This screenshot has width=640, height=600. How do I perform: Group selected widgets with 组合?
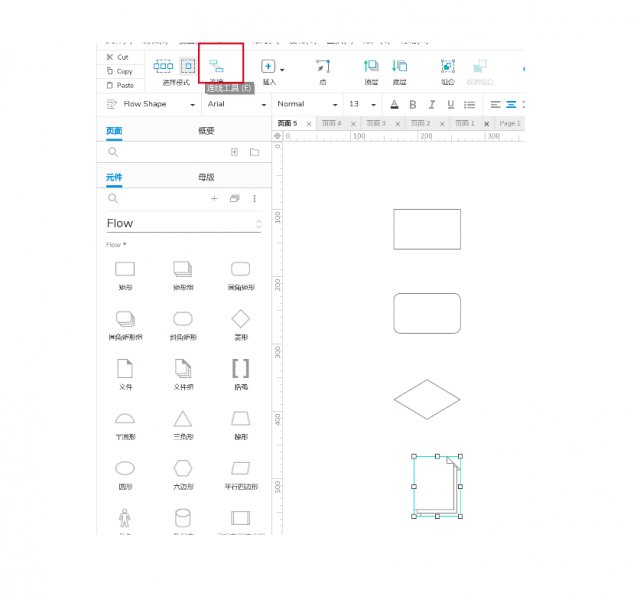point(448,66)
